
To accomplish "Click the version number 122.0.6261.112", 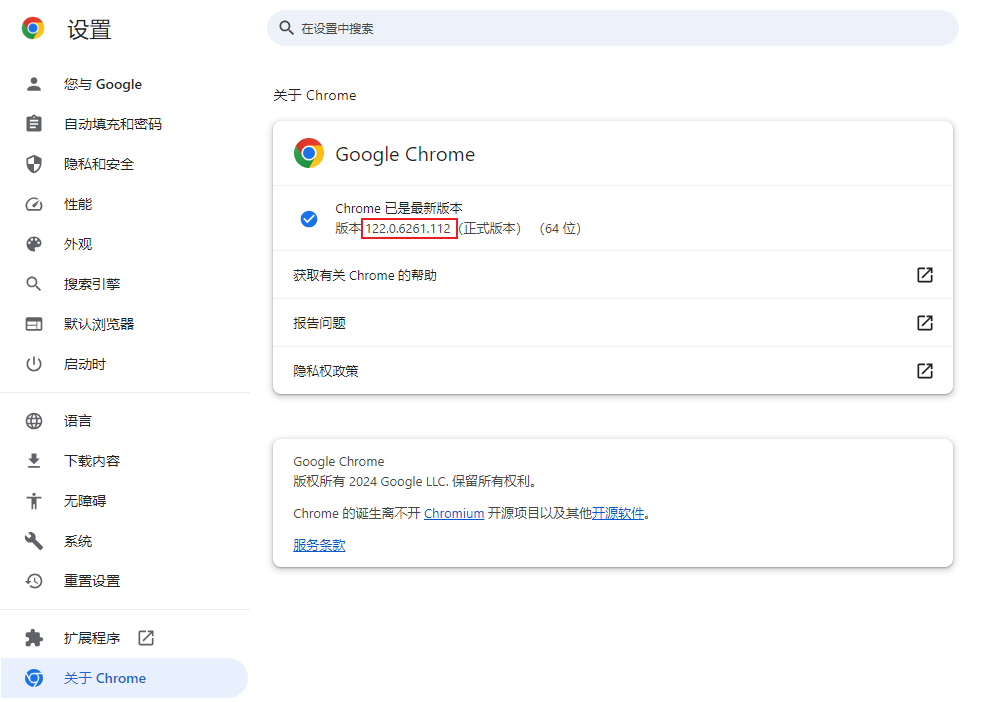I will (408, 228).
